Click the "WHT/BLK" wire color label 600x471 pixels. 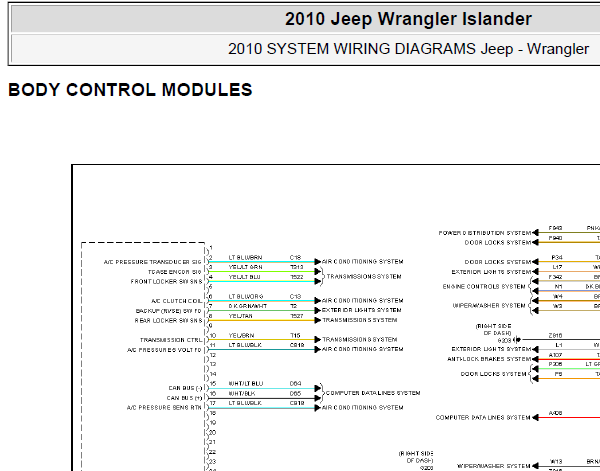(241, 394)
